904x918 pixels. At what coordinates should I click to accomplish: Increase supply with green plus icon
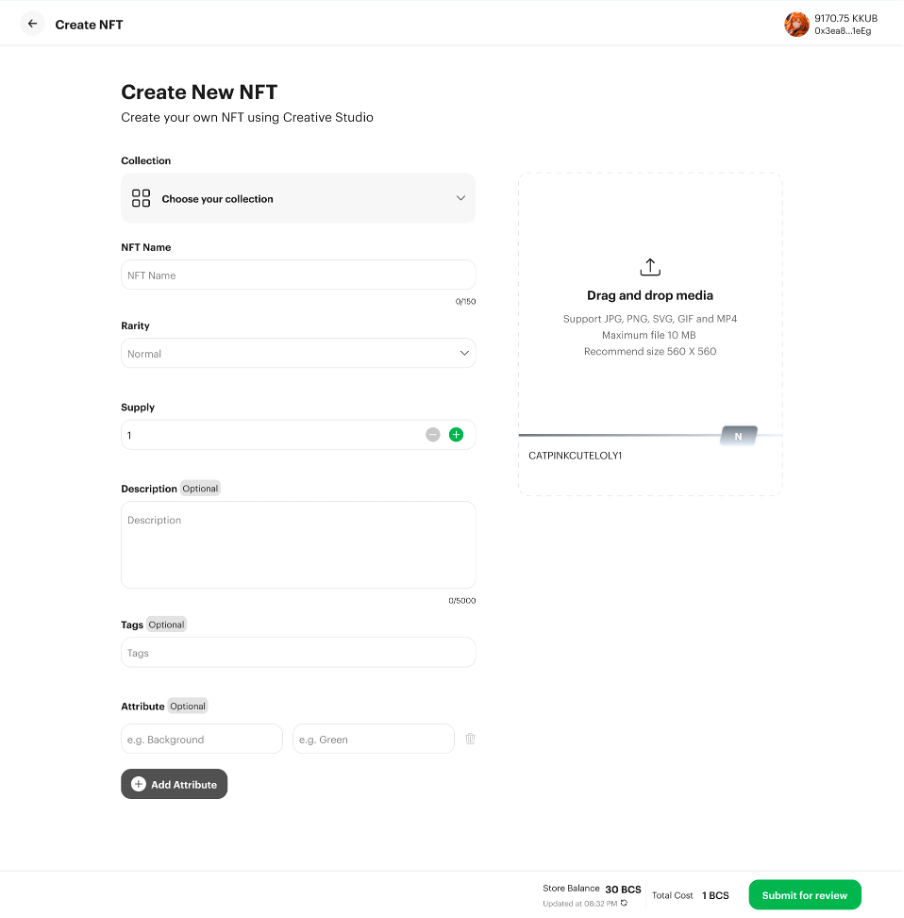click(456, 435)
